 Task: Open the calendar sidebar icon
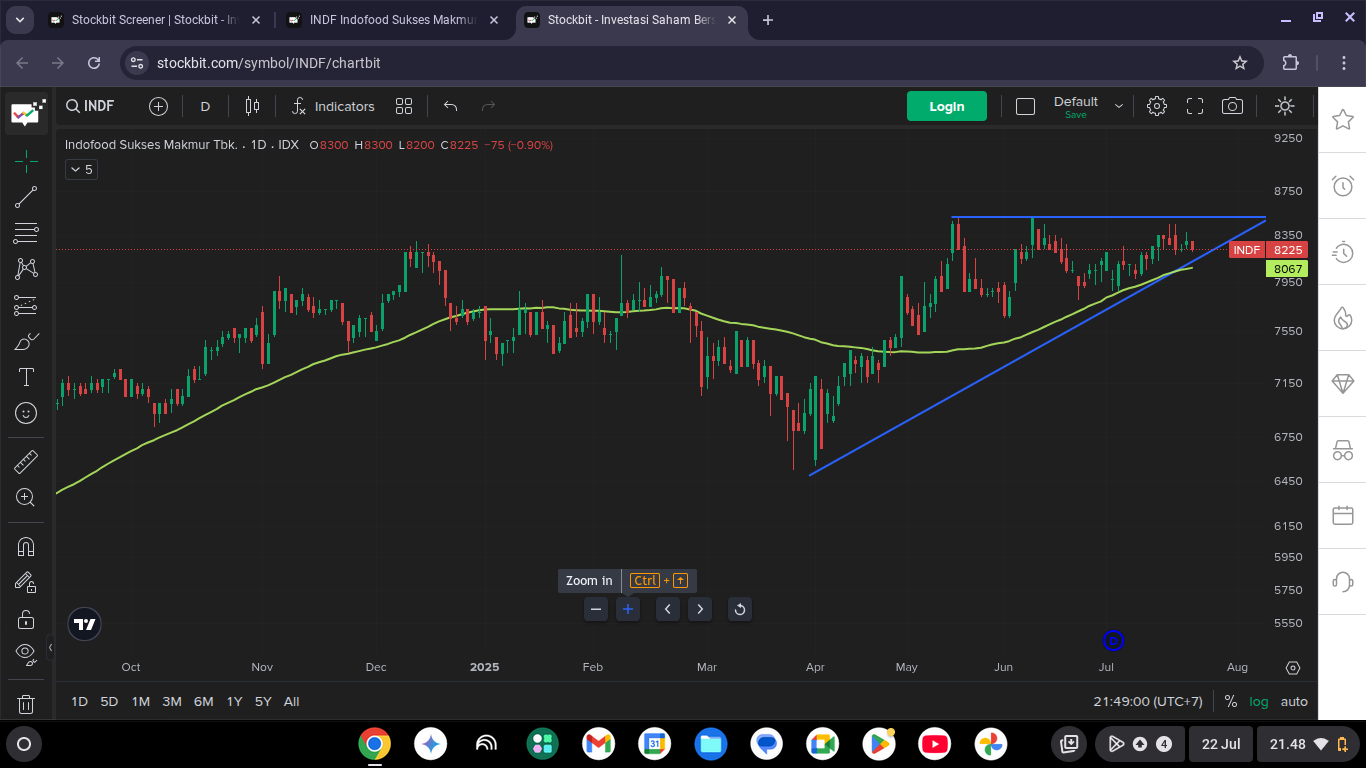coord(1342,516)
